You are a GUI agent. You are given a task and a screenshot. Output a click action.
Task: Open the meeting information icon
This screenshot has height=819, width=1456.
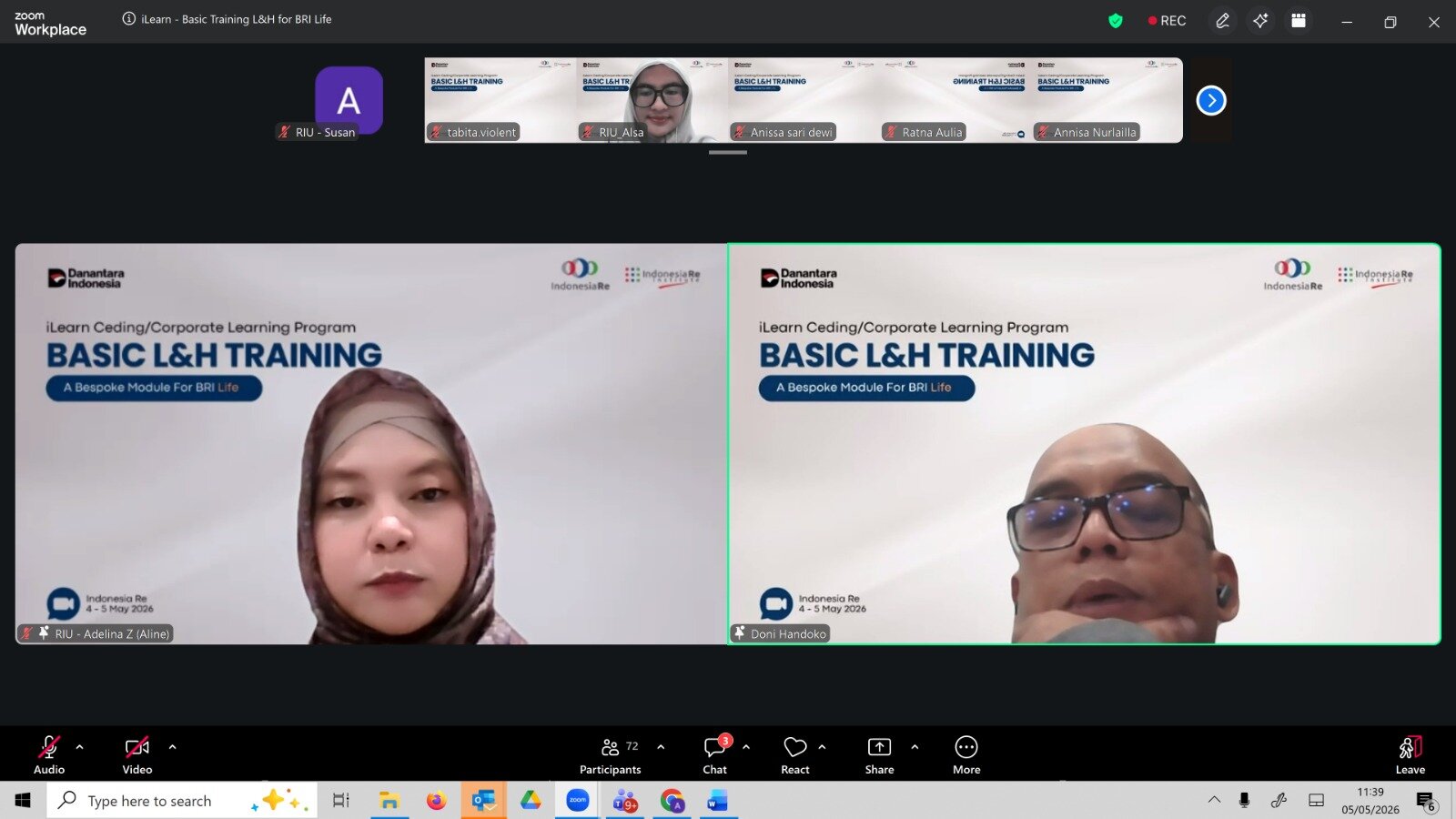click(x=129, y=19)
